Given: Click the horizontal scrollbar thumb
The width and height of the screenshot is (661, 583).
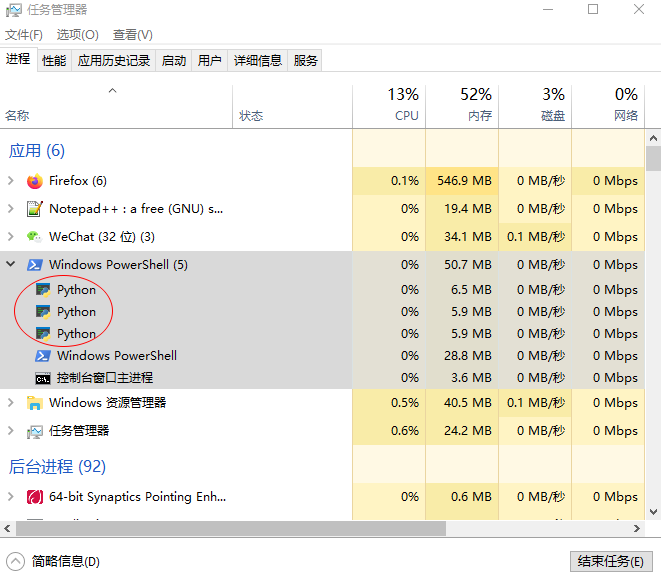Looking at the screenshot, I should click(231, 529).
